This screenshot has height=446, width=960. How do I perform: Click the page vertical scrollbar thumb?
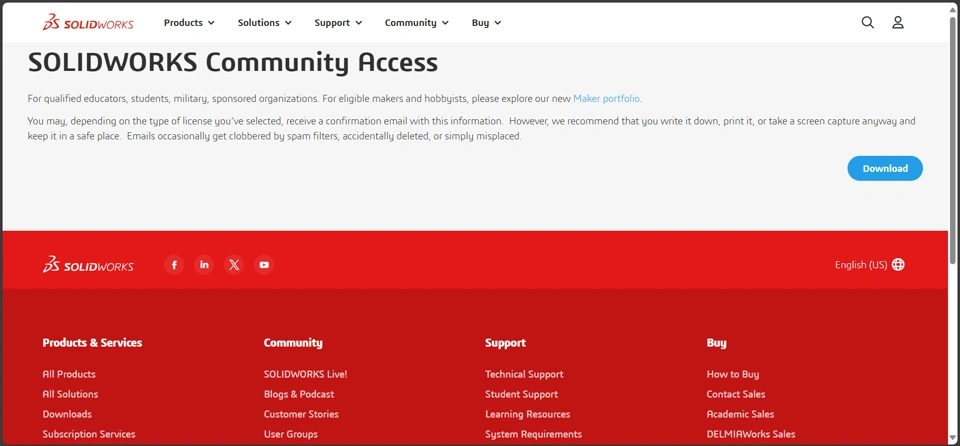(953, 141)
